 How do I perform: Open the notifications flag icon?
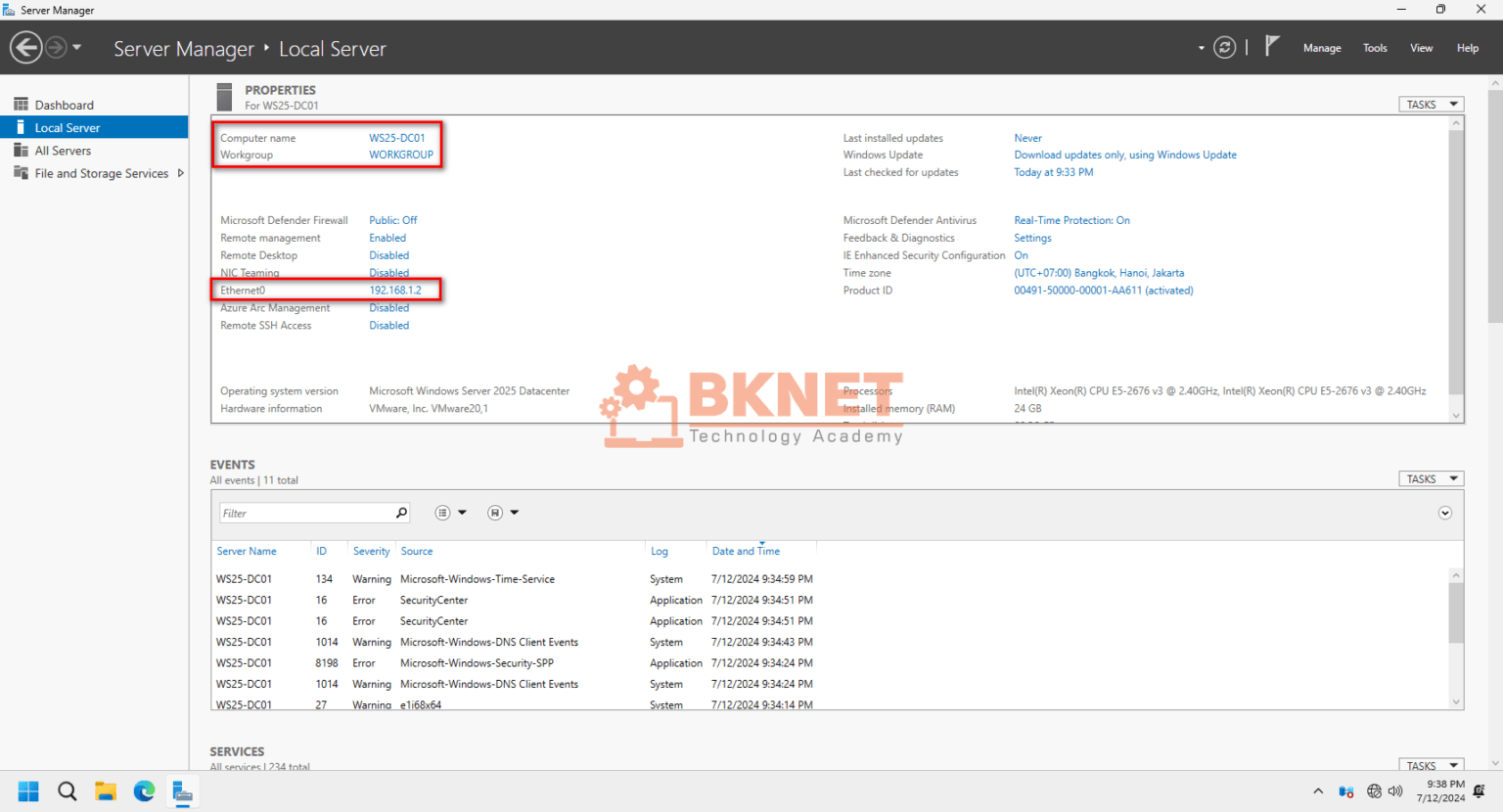pos(1271,46)
